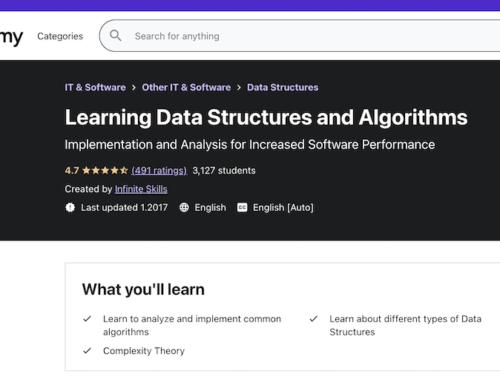Click the star rating icons
The height and width of the screenshot is (383, 500).
[x=105, y=171]
